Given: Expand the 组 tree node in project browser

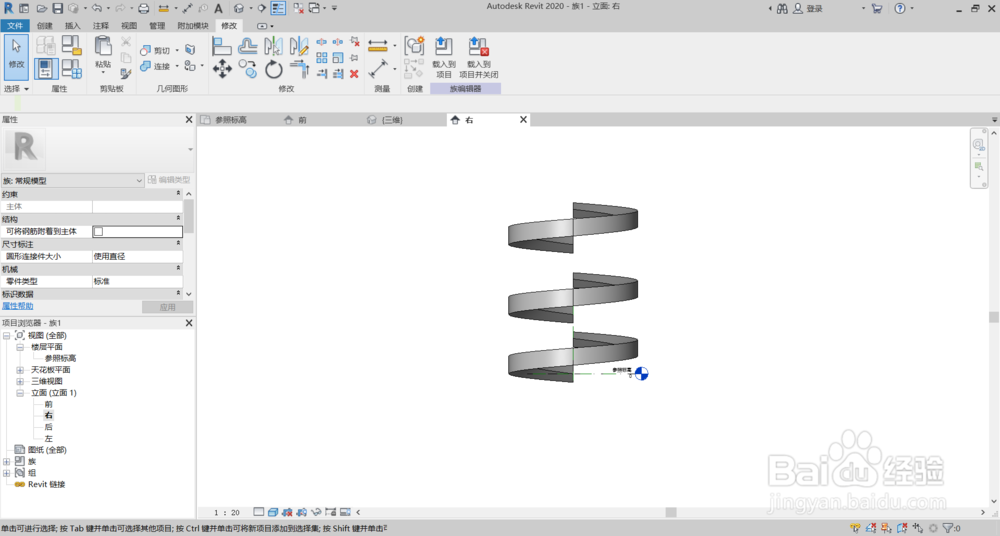Looking at the screenshot, I should click(6, 473).
